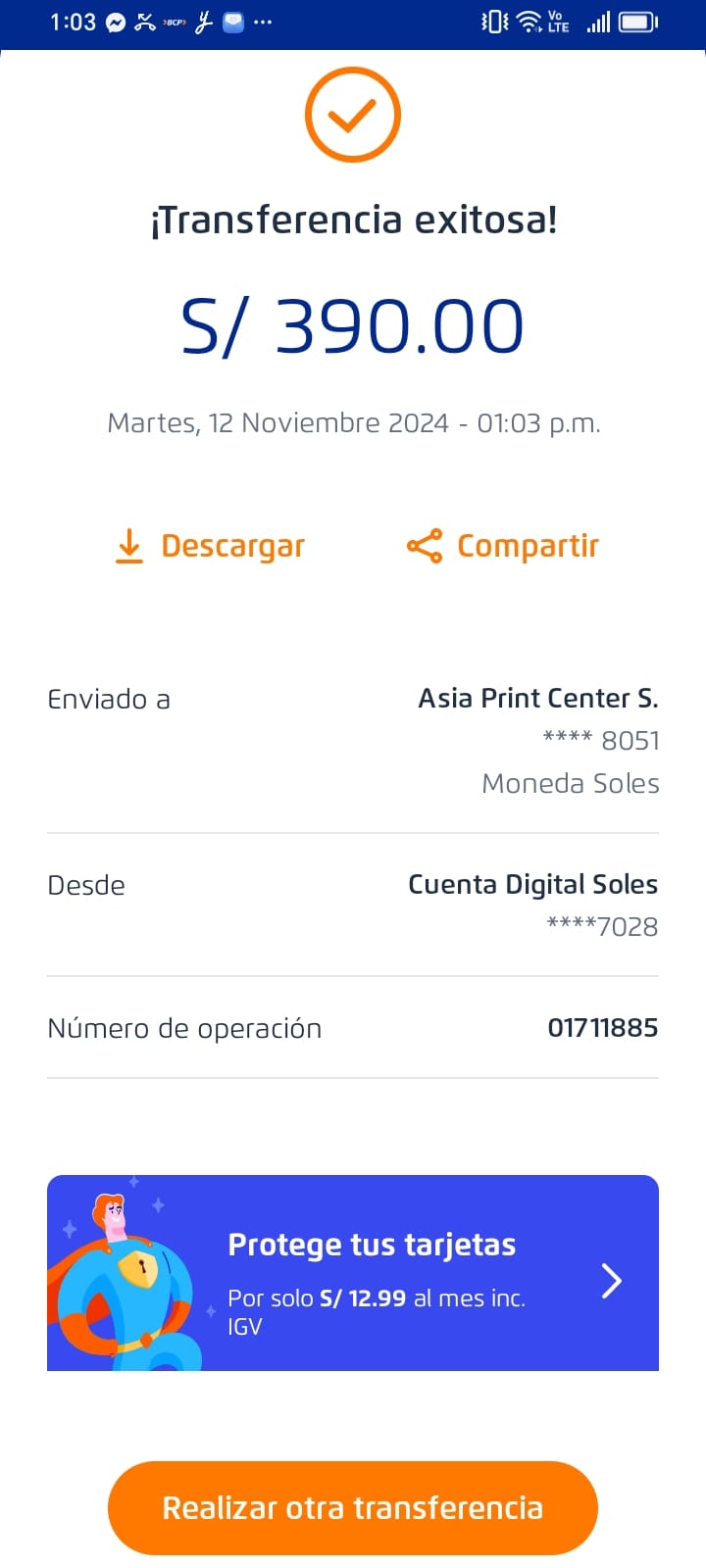The image size is (706, 1568).
Task: Tap the three-dots overflow in status bar
Action: (263, 23)
